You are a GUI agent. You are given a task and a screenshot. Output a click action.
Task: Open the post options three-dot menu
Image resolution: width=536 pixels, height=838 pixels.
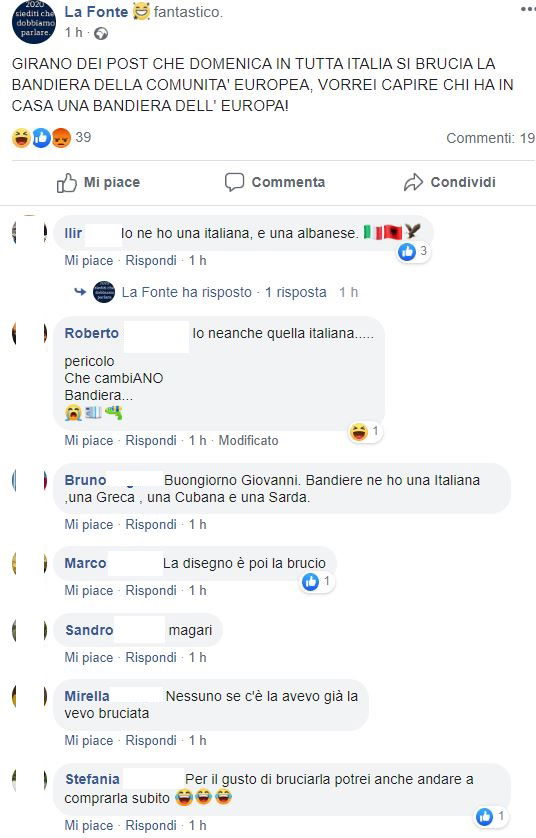tap(528, 10)
